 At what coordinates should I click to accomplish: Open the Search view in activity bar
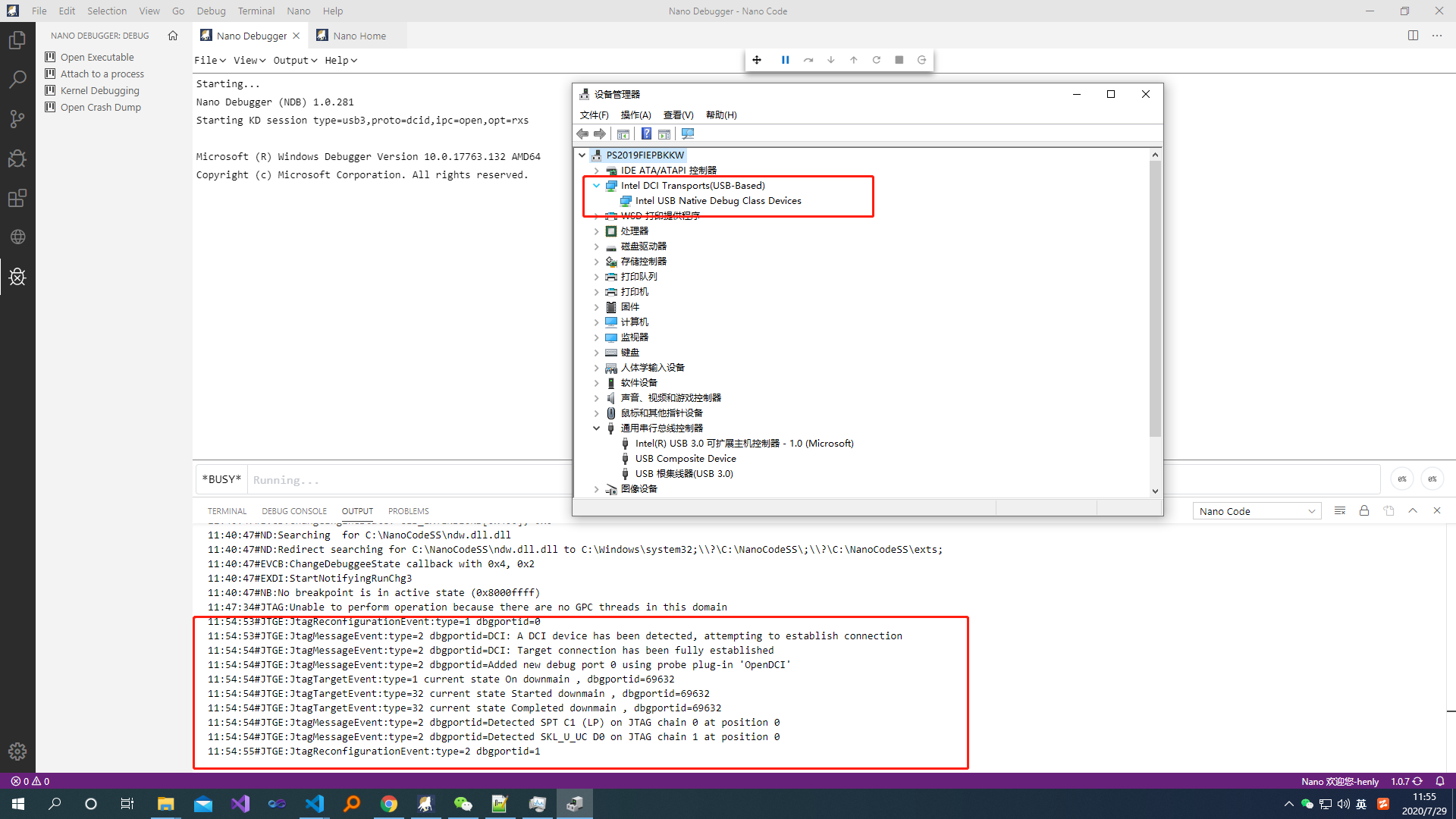[17, 80]
